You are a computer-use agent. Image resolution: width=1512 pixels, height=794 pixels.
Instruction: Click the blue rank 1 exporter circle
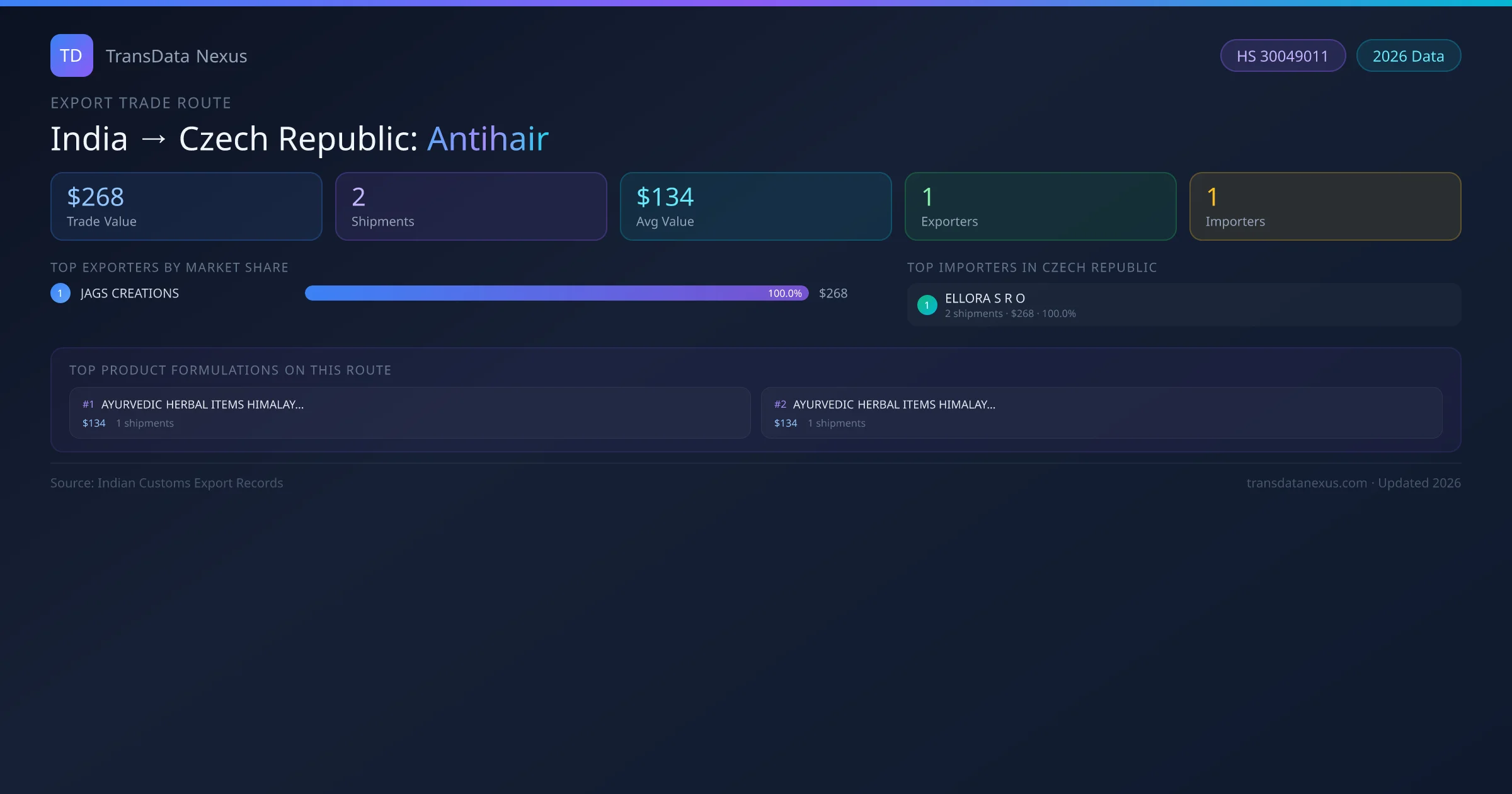(x=60, y=293)
